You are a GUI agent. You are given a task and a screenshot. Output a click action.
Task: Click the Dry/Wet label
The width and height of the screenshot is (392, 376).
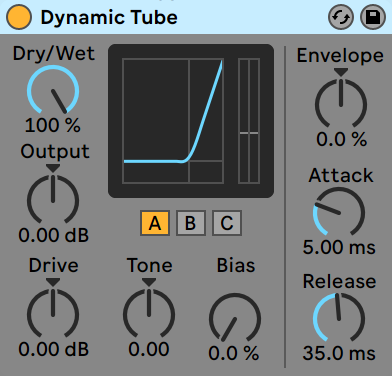point(54,53)
